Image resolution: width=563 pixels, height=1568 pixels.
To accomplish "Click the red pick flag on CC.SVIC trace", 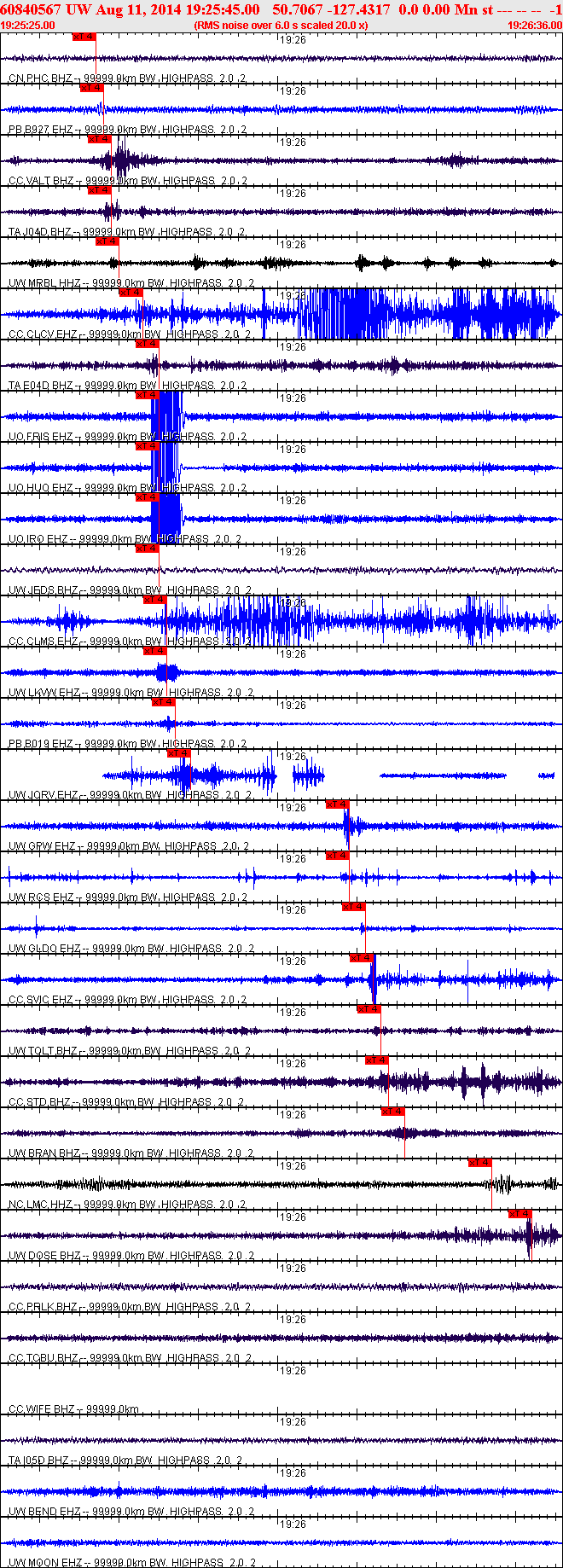I will (361, 958).
